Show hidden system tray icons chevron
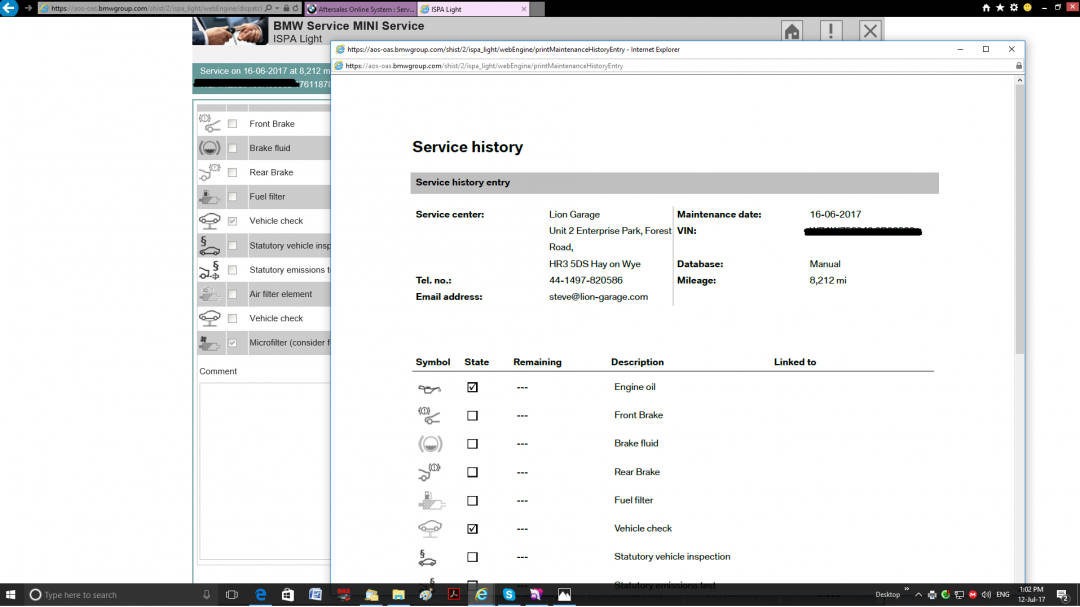Viewport: 1080px width, 607px height. [918, 595]
